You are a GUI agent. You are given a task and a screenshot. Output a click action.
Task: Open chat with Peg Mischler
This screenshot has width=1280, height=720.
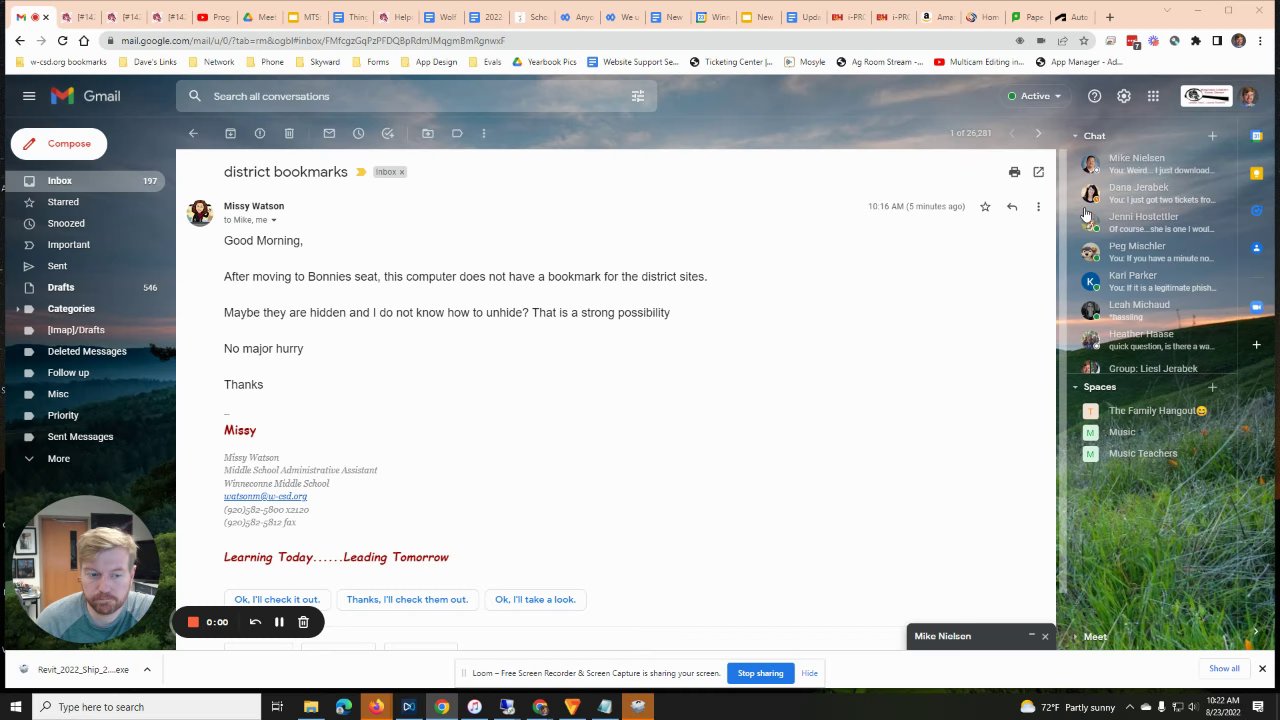1150,252
